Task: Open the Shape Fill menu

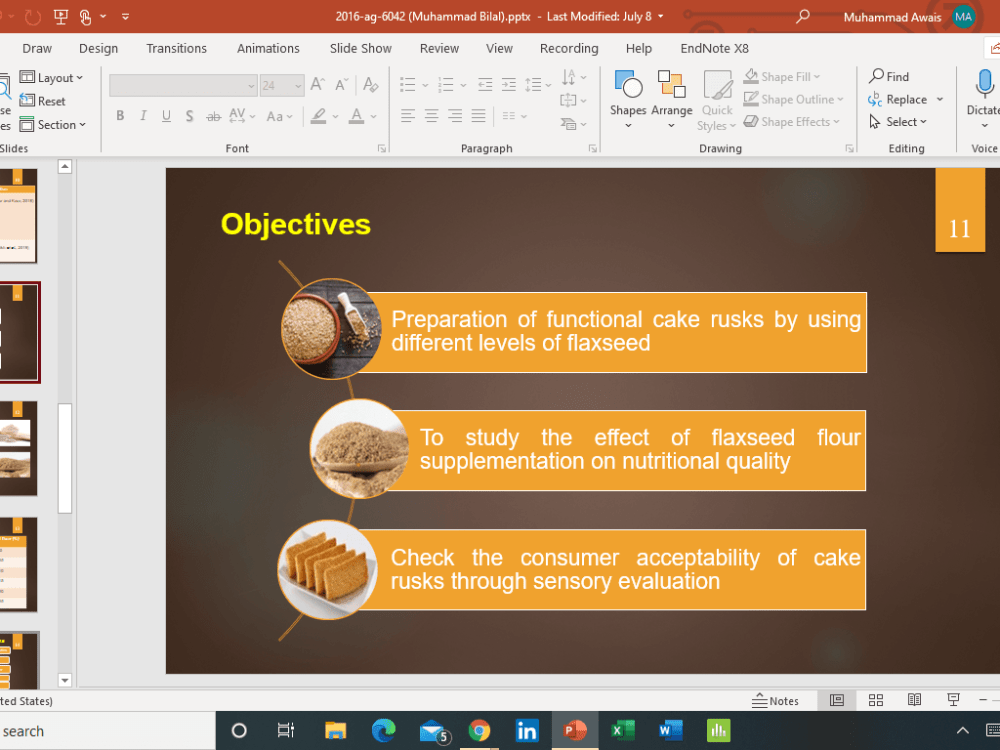Action: (781, 77)
